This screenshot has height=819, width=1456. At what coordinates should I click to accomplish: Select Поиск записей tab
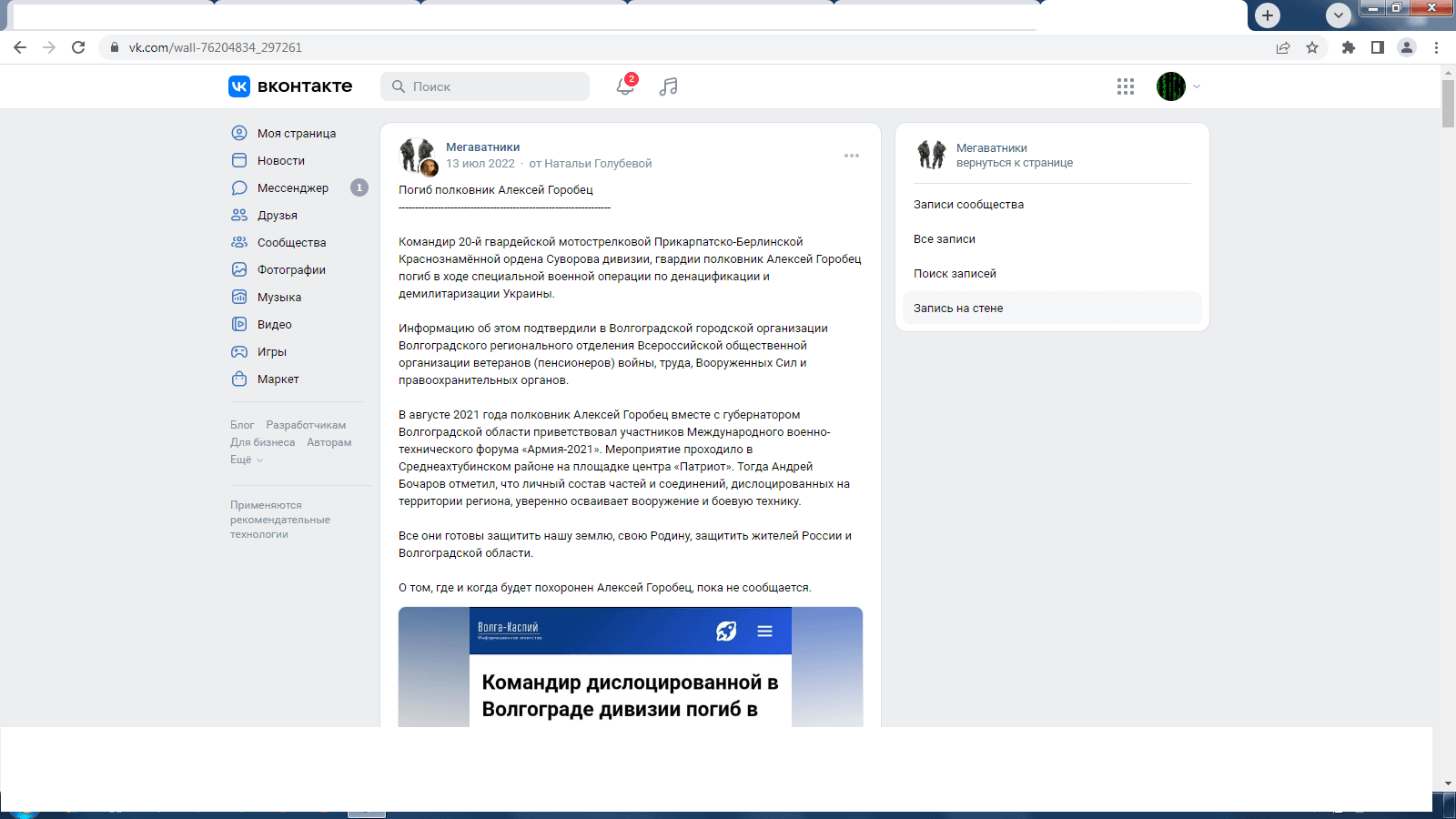1052,274
